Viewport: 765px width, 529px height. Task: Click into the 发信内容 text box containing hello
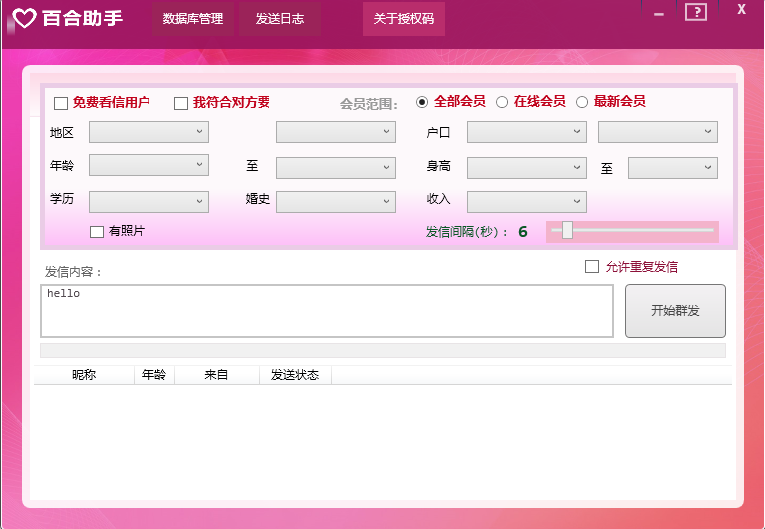[327, 311]
